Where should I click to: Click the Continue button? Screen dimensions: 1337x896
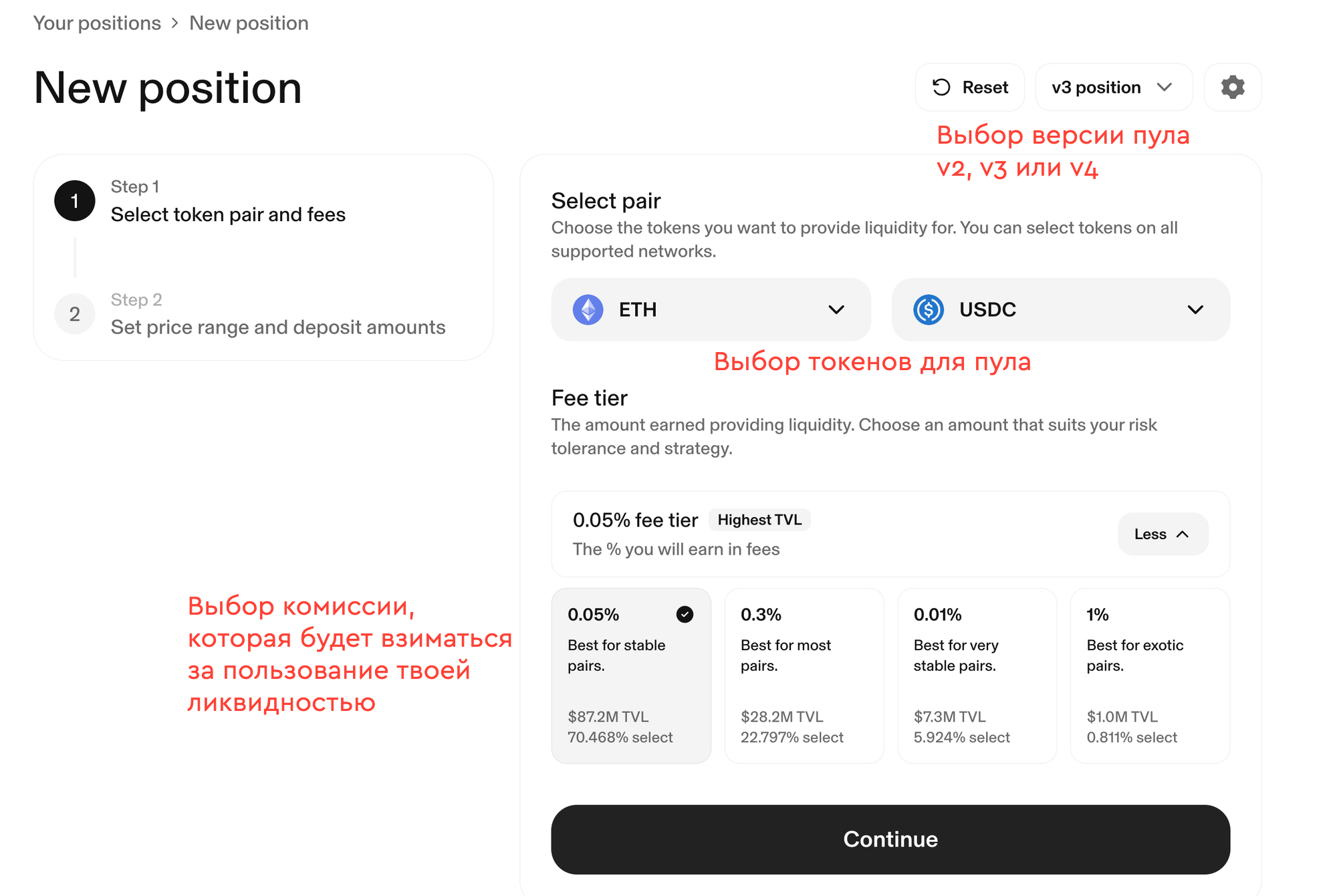890,839
